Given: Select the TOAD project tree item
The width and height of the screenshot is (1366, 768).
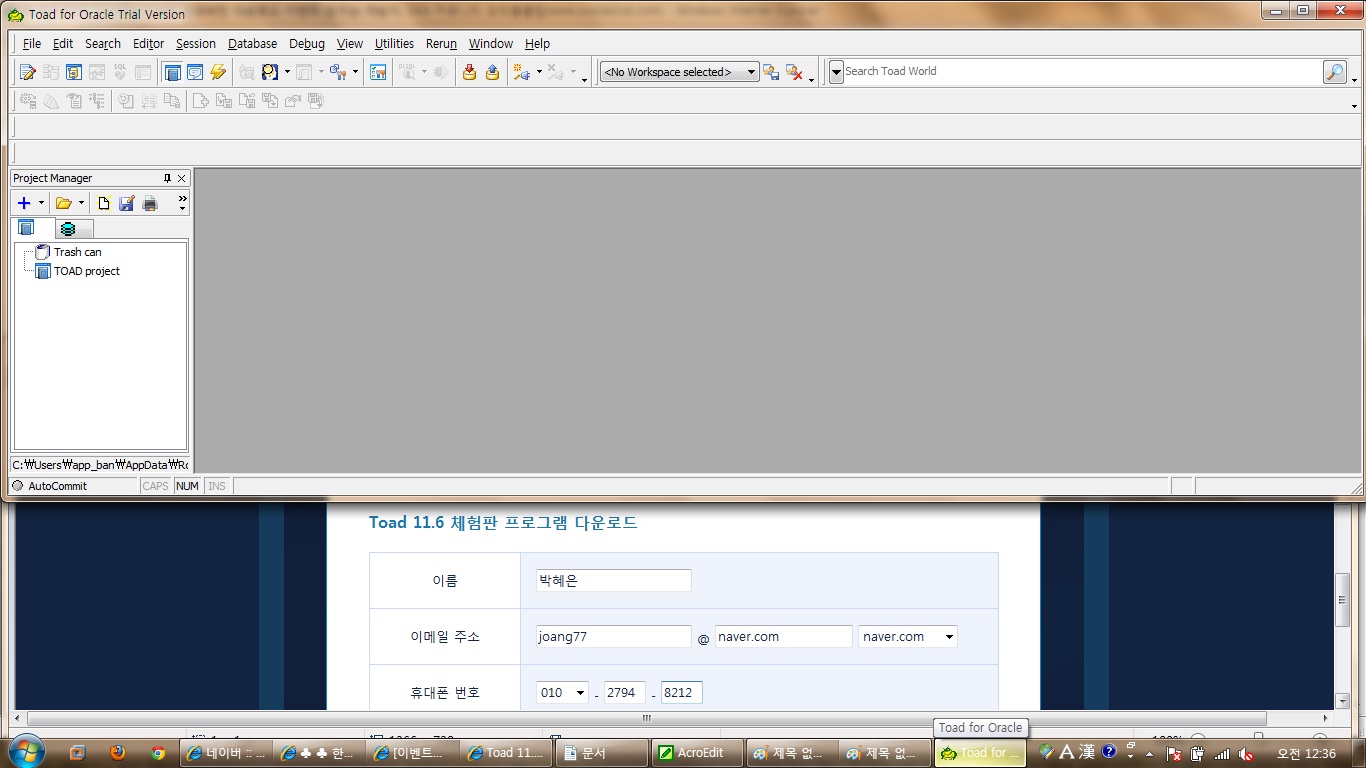Looking at the screenshot, I should tap(86, 271).
